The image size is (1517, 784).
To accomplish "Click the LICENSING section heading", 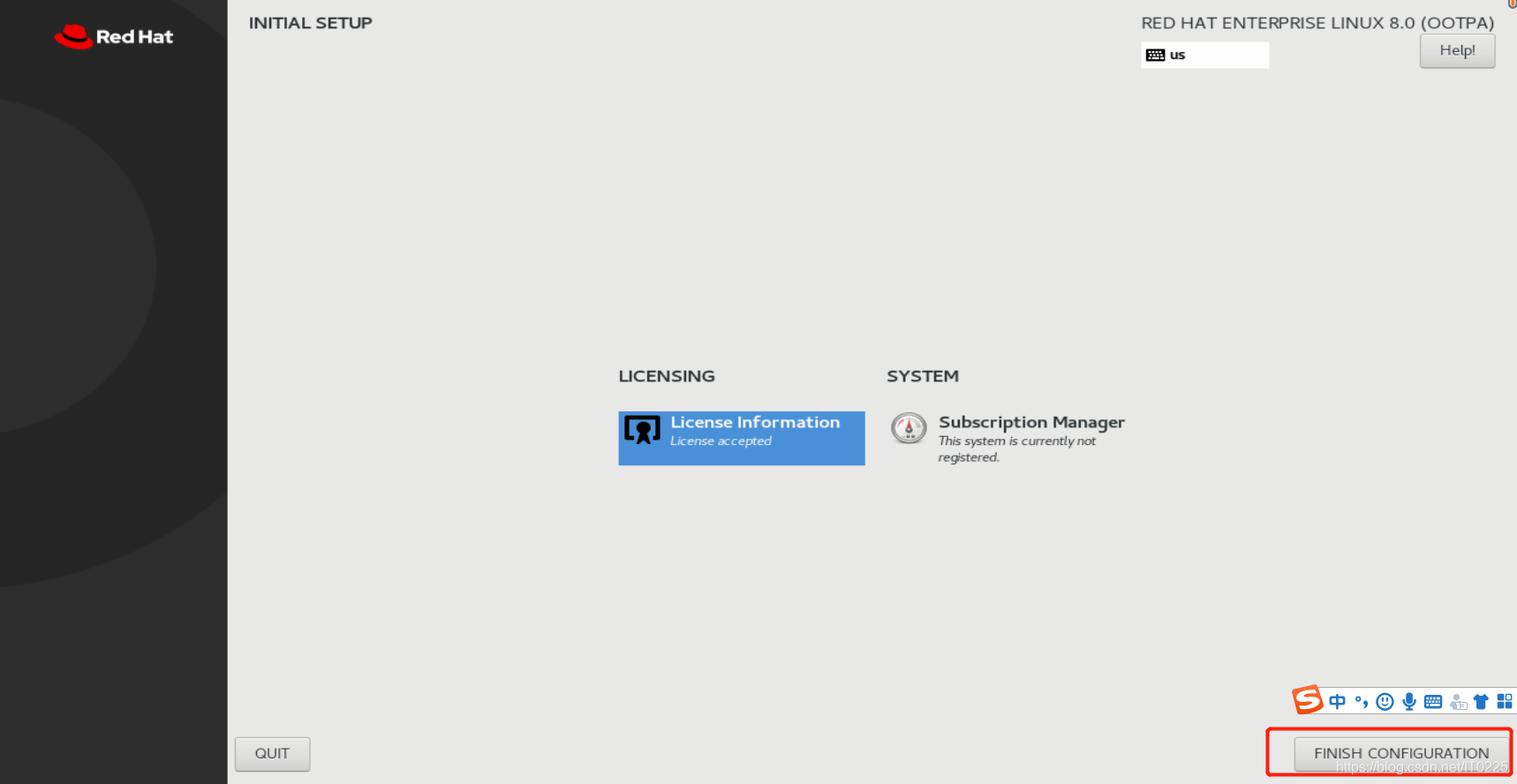I will click(667, 376).
